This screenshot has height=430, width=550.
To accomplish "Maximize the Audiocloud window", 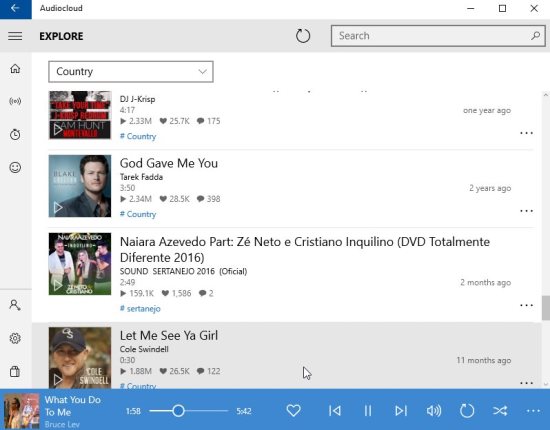I will pos(502,8).
